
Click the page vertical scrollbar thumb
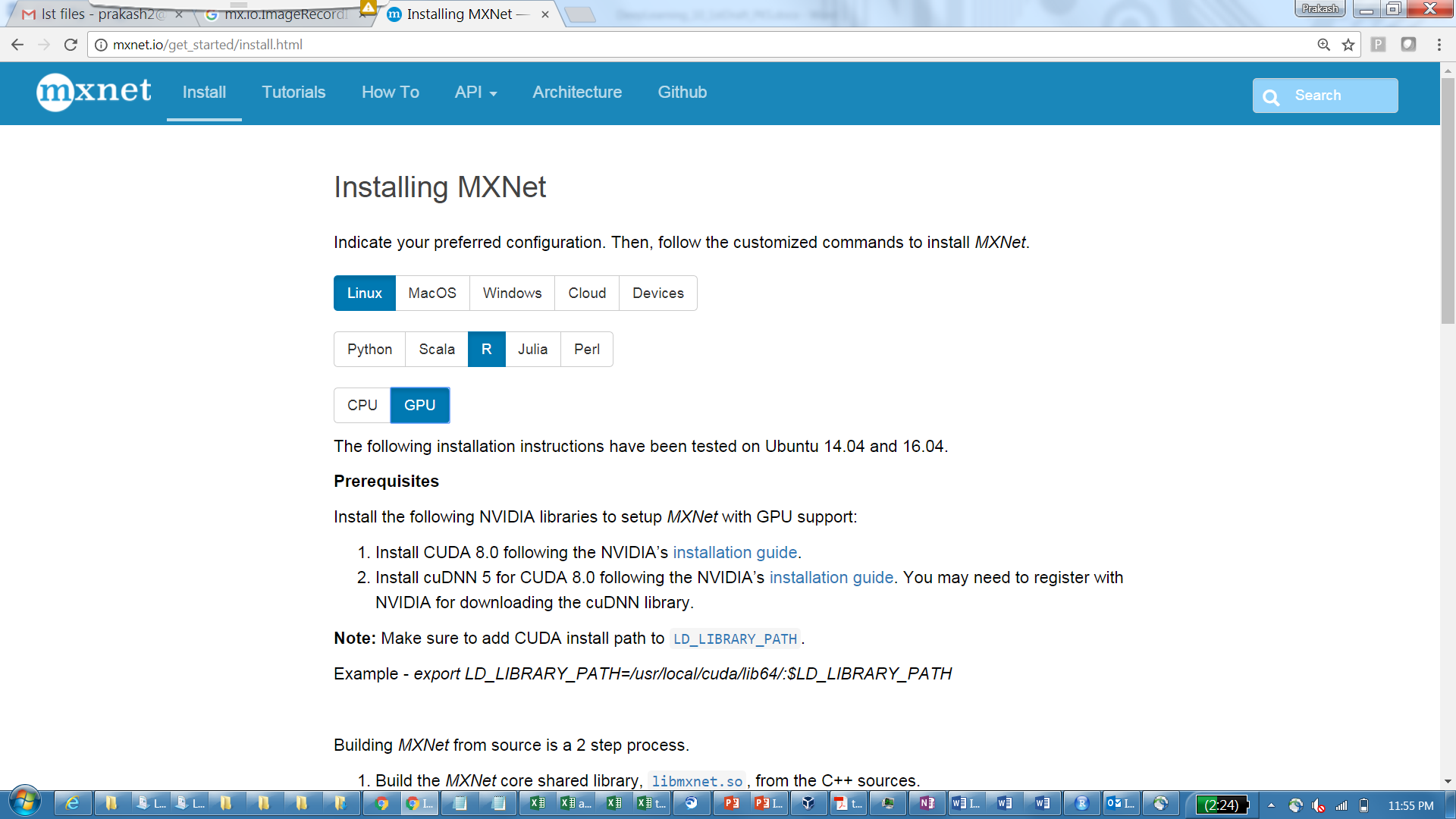tap(1448, 200)
